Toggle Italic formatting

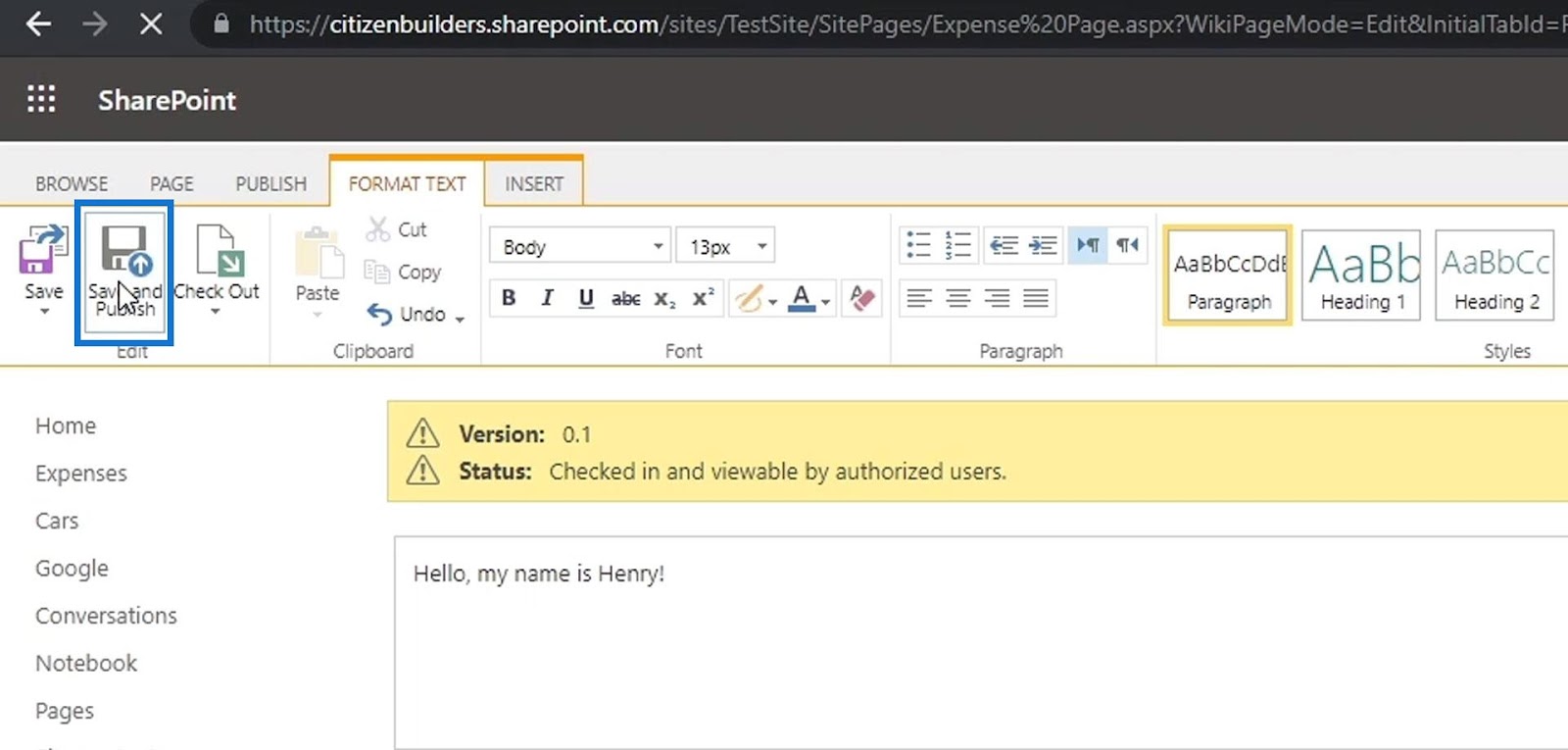(x=547, y=298)
